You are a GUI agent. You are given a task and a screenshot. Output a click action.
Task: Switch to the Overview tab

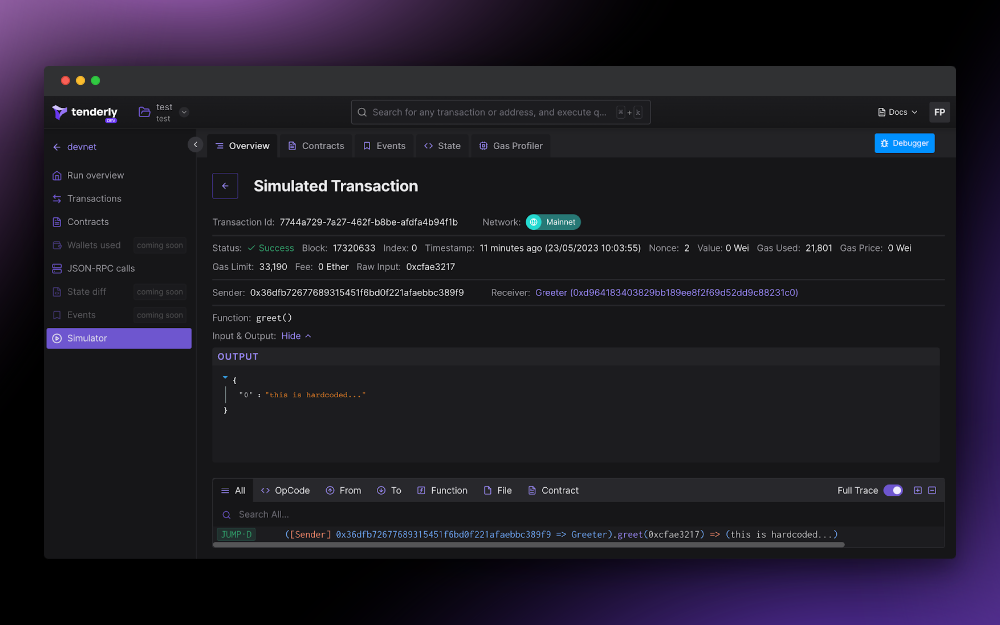click(242, 146)
